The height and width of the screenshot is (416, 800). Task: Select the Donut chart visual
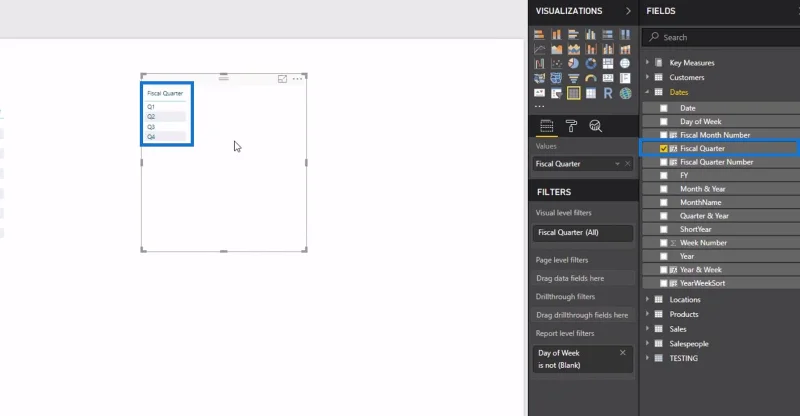point(591,63)
